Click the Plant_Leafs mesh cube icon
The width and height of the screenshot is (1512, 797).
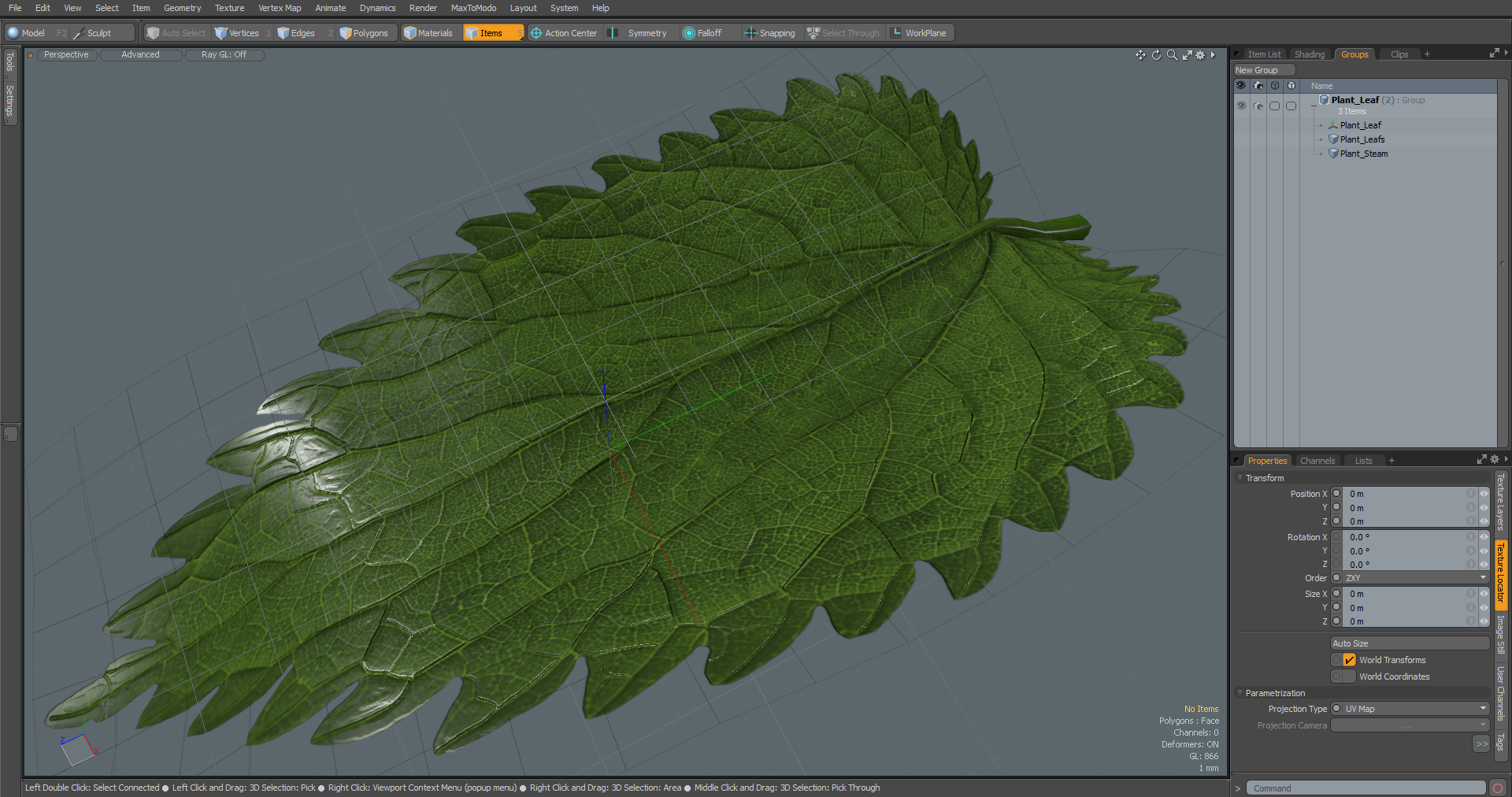point(1333,139)
